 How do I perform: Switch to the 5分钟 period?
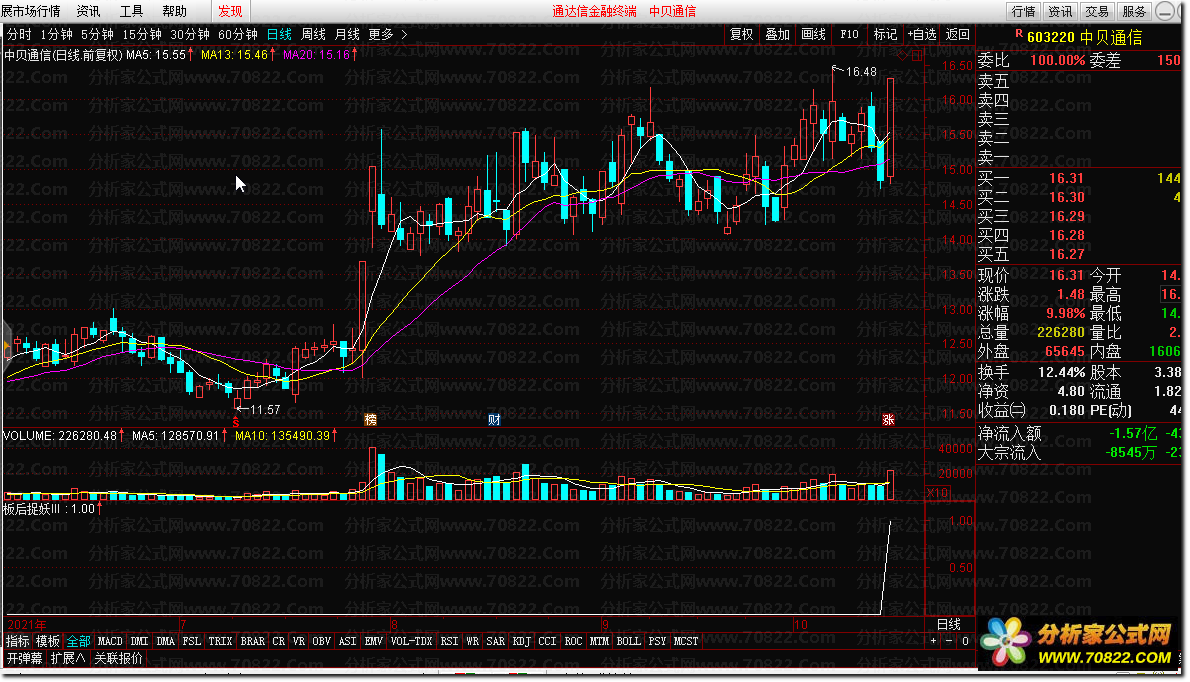97,34
